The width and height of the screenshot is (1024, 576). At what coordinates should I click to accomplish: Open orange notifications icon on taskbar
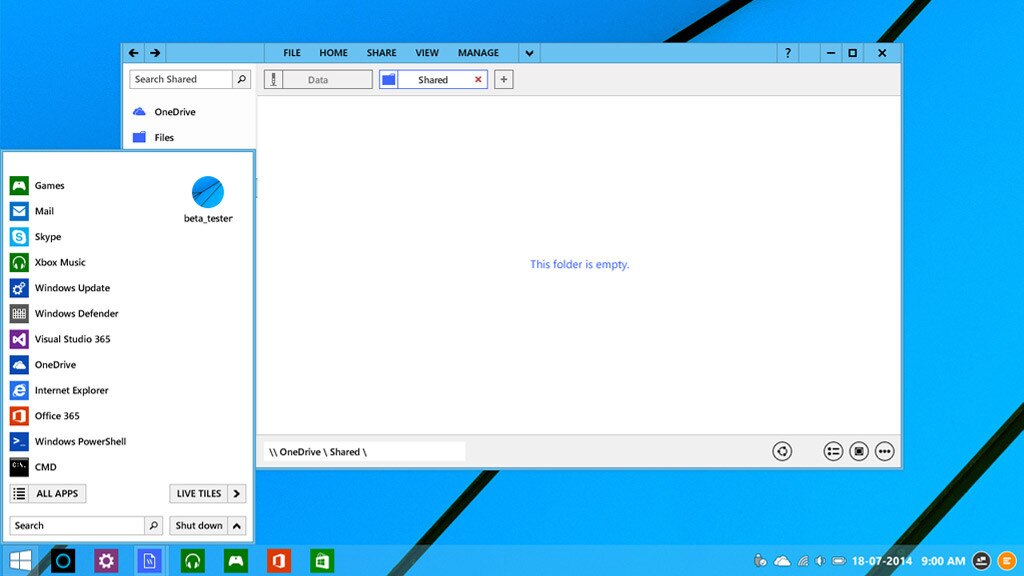1007,560
